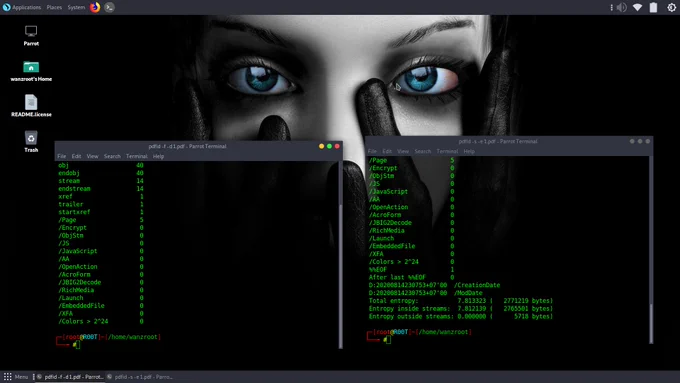This screenshot has width=680, height=383.
Task: Open Help menu in left terminal
Action: (158, 156)
